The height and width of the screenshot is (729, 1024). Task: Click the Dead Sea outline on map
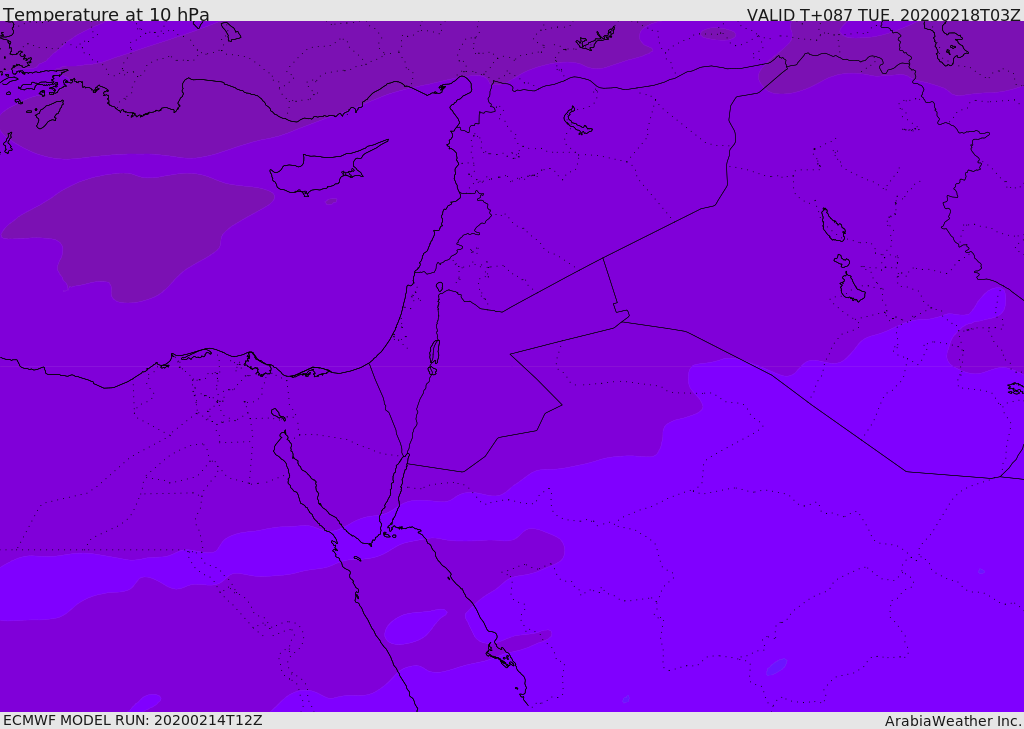(434, 356)
